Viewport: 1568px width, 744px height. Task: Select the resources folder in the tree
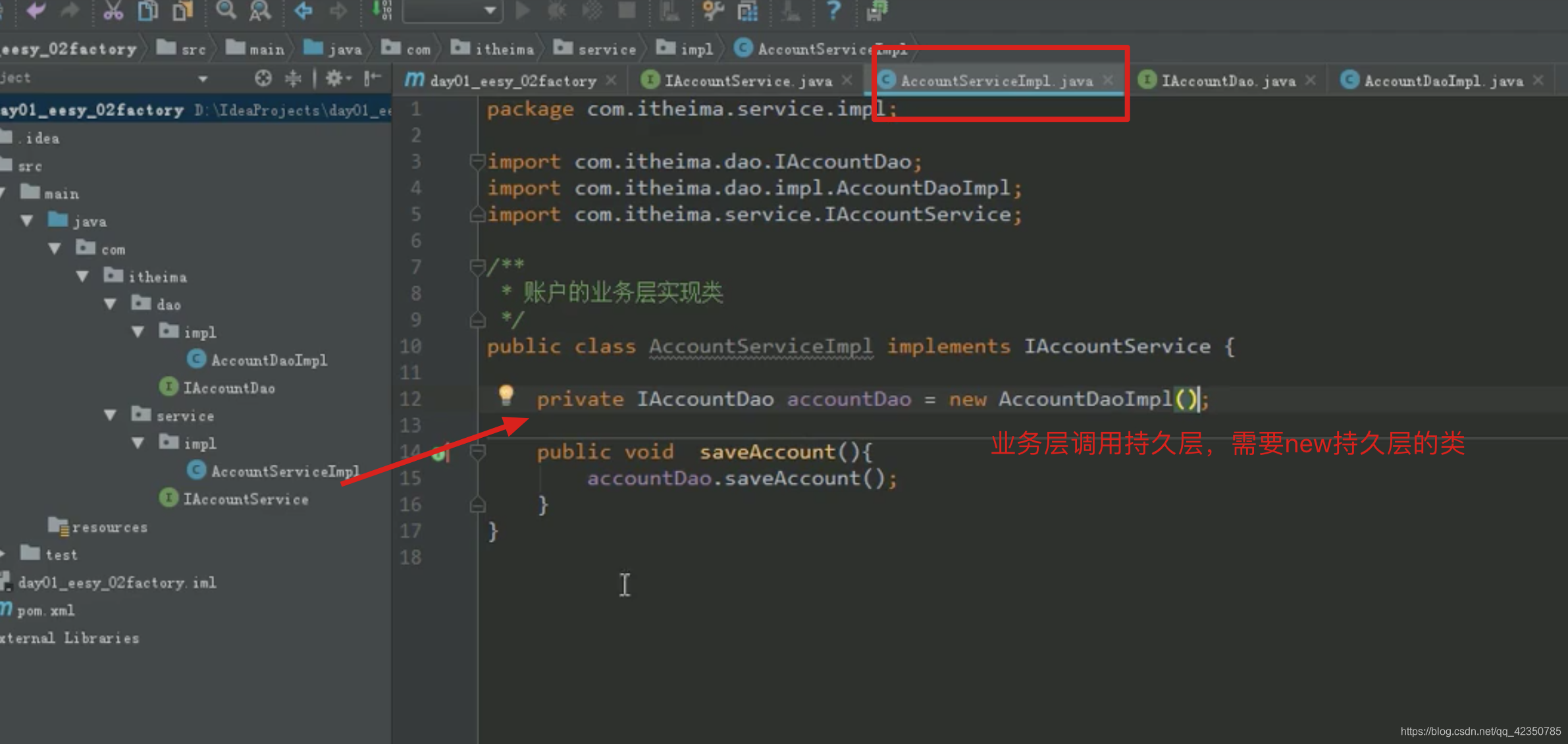(97, 526)
